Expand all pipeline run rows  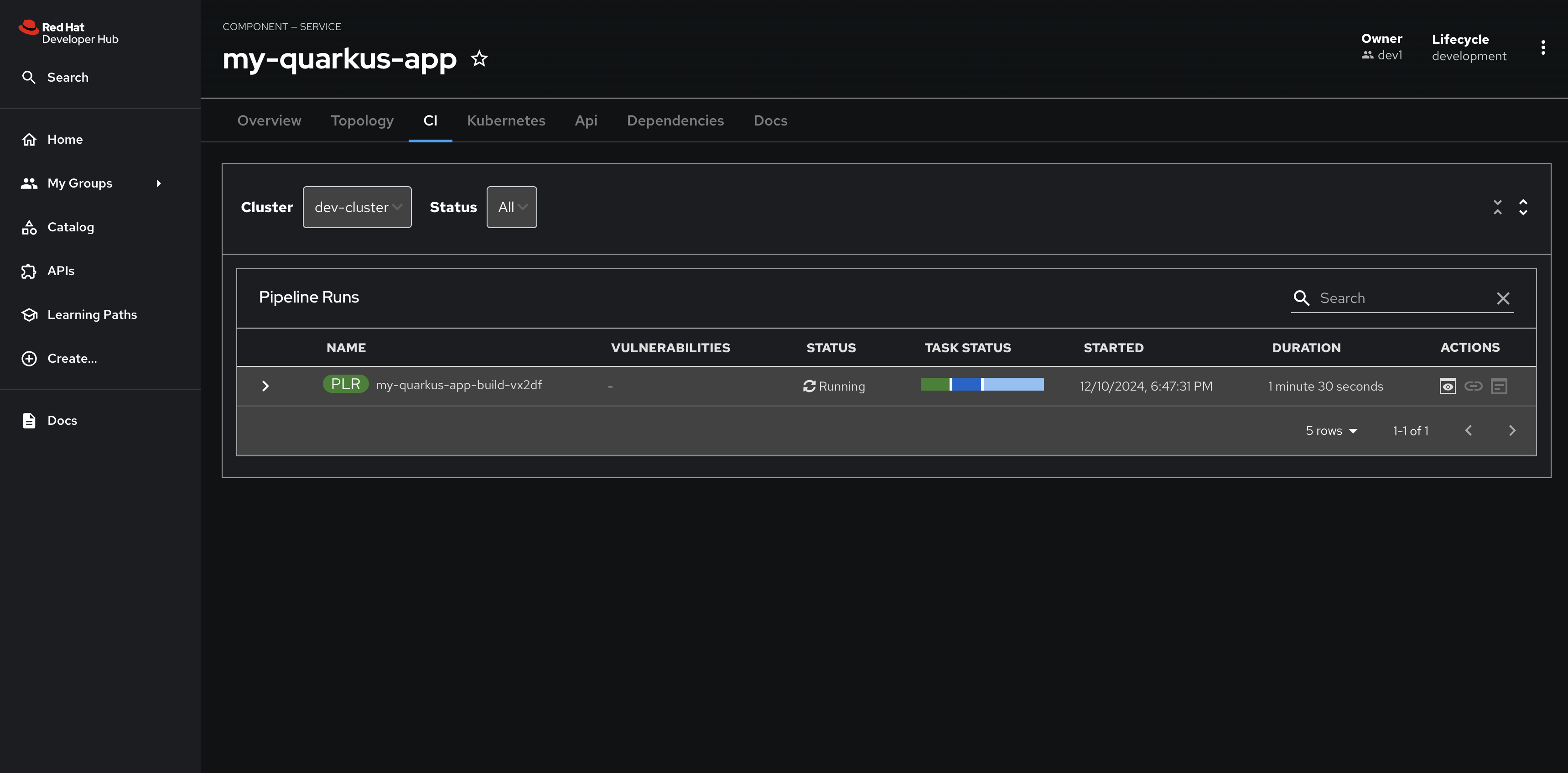(1523, 207)
